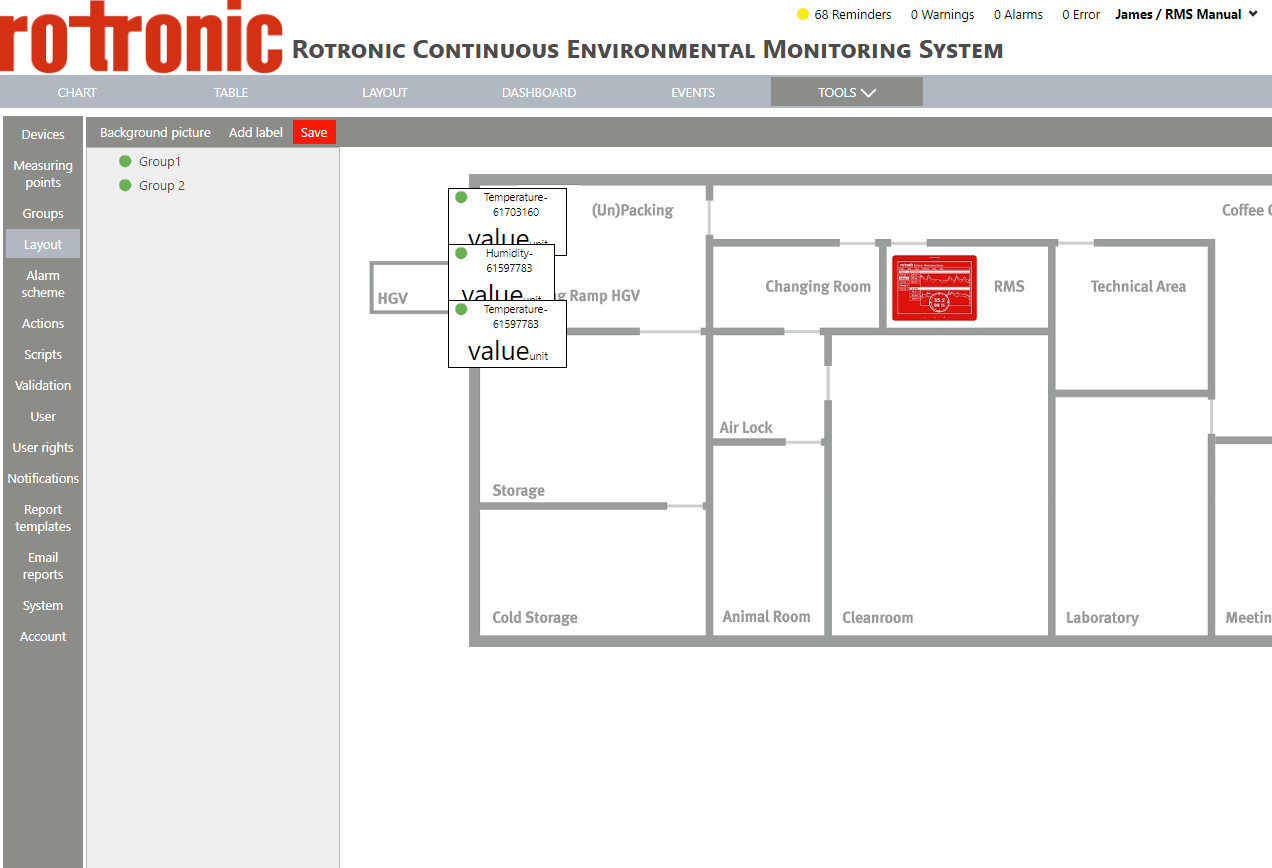Screen dimensions: 1272x868
Task: Open Report templates in the sidebar
Action: pyautogui.click(x=43, y=518)
